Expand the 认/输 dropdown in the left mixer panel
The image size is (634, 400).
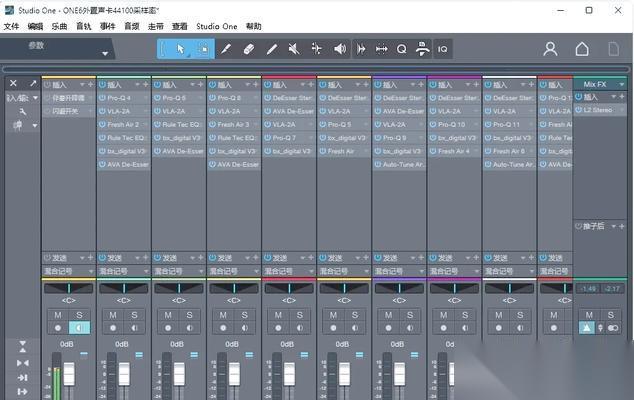pyautogui.click(x=35, y=98)
